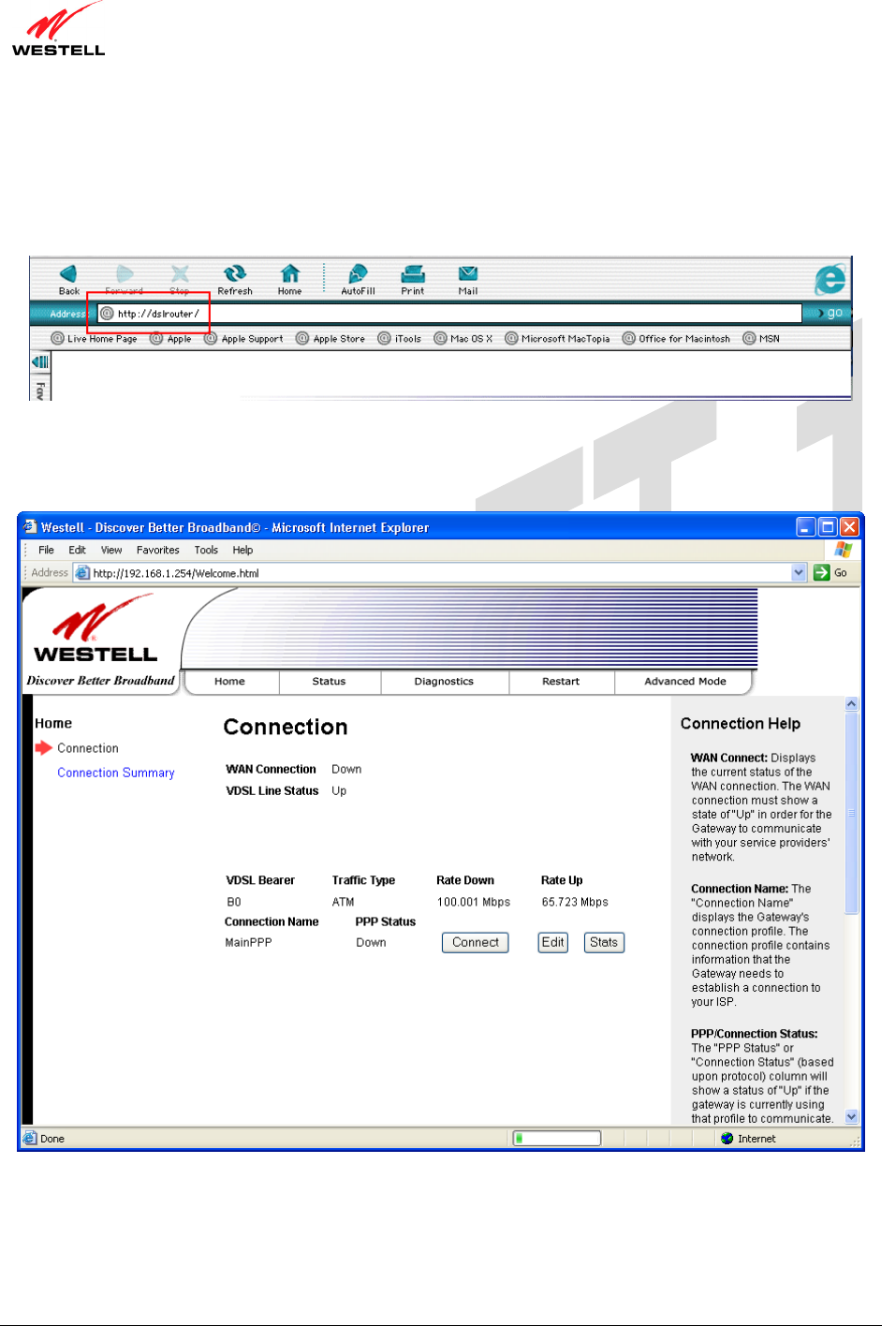This screenshot has height=1326, width=896.
Task: Click the address field showing 192.168.1.254/Welcome.html
Action: (440, 573)
